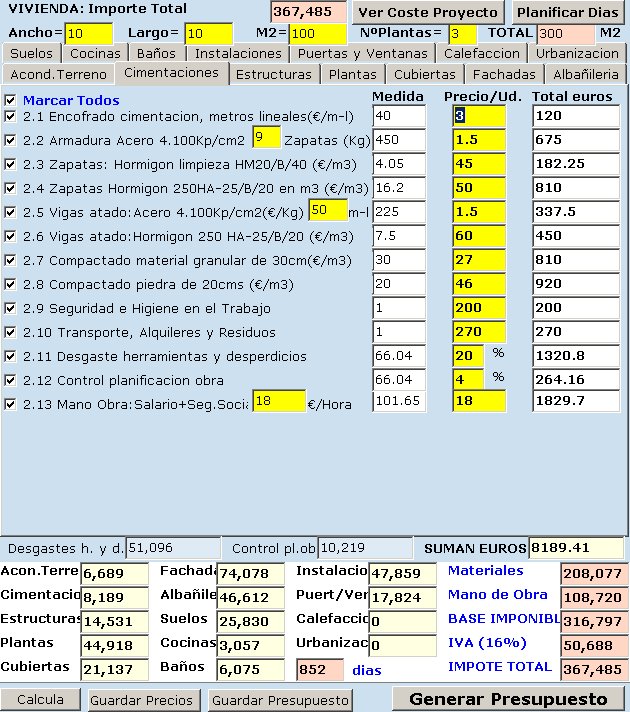Screen dimensions: 630x712
Task: Click Planificar Dias button
Action: click(568, 12)
